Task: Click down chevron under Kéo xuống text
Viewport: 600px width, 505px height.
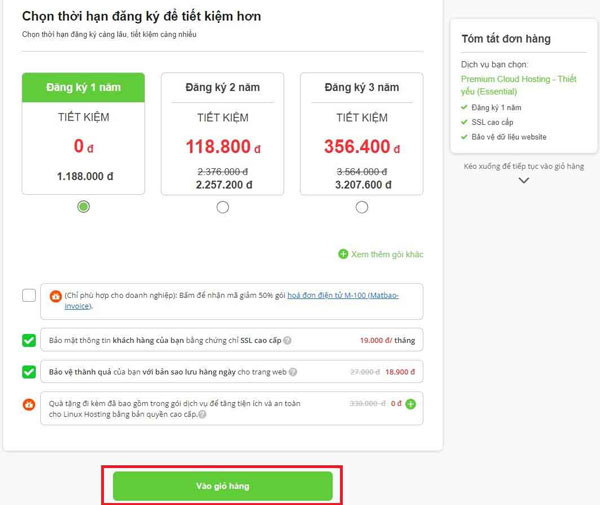Action: tap(523, 180)
